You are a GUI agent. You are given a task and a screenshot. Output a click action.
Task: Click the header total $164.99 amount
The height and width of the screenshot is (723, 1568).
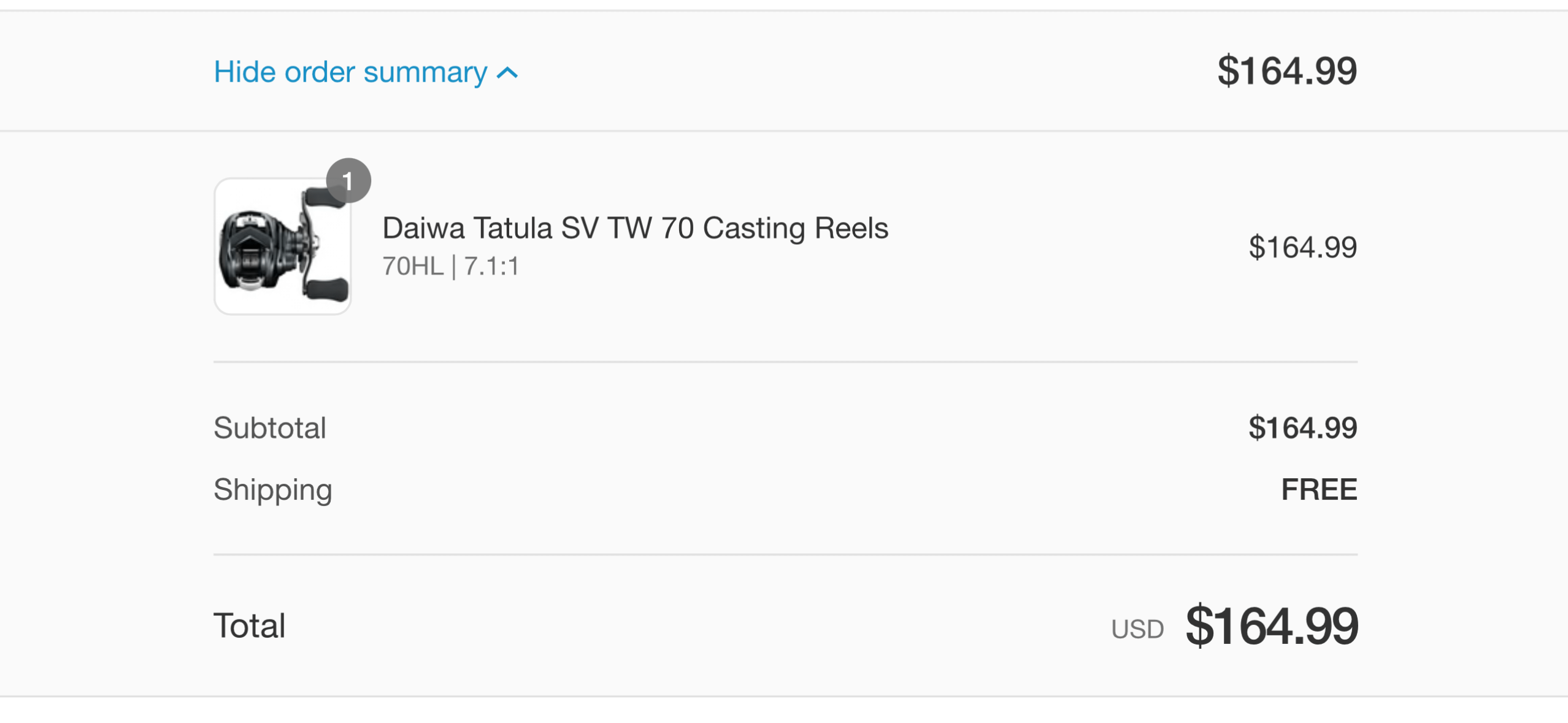click(1286, 71)
